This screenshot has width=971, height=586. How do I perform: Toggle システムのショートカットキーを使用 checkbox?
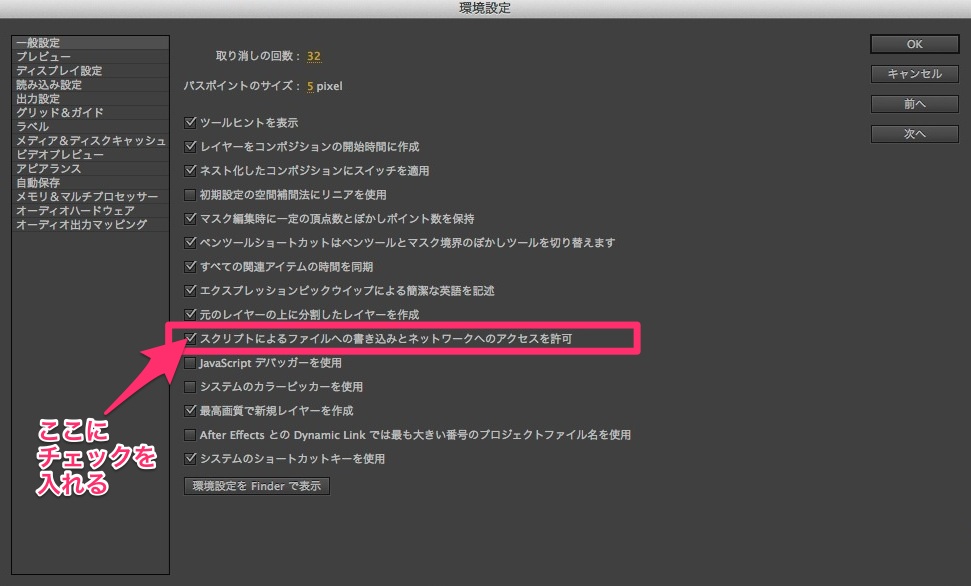pos(190,458)
